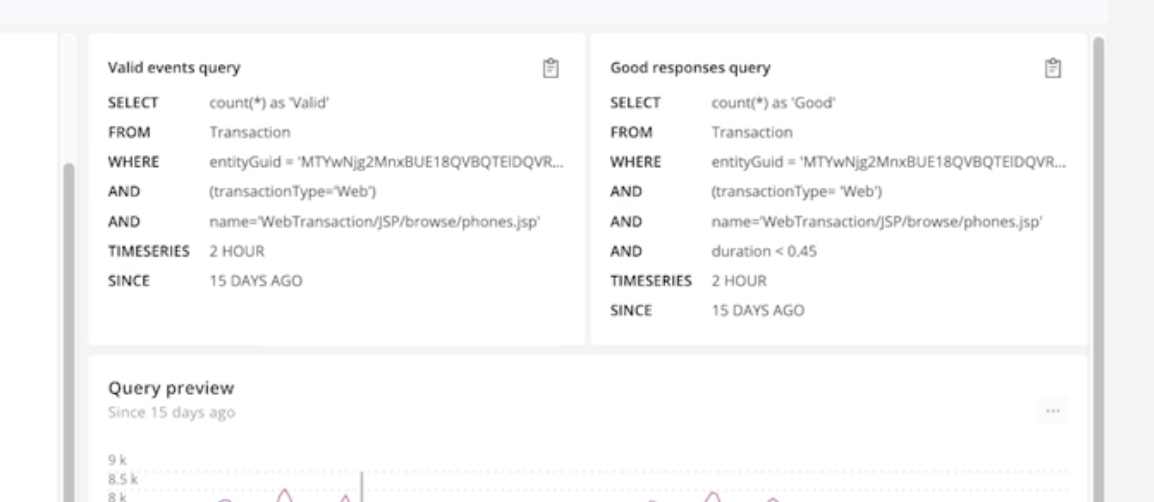This screenshot has width=1154, height=502.
Task: Open Query preview ellipsis options menu
Action: click(1051, 411)
